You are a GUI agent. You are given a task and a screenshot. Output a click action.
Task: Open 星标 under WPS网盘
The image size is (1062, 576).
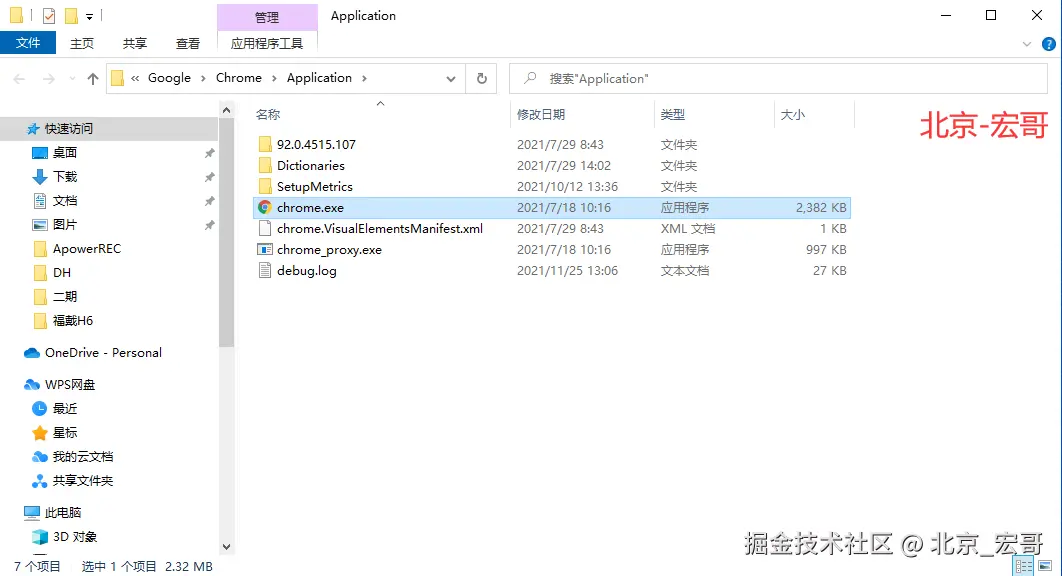(65, 432)
